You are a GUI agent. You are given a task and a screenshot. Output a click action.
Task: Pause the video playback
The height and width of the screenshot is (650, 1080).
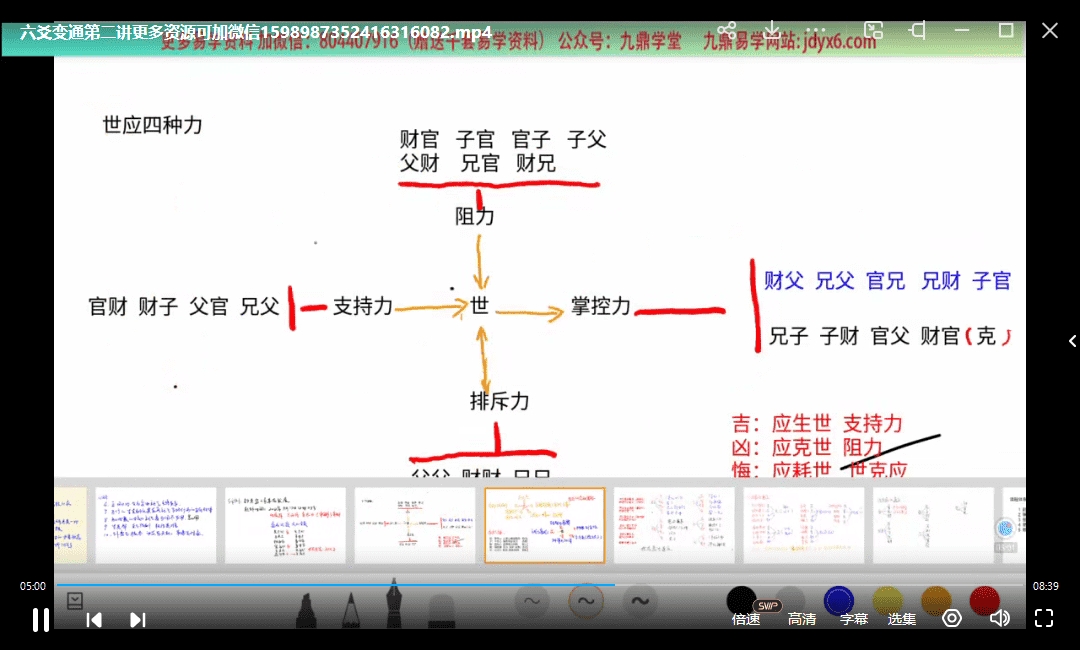pyautogui.click(x=41, y=619)
